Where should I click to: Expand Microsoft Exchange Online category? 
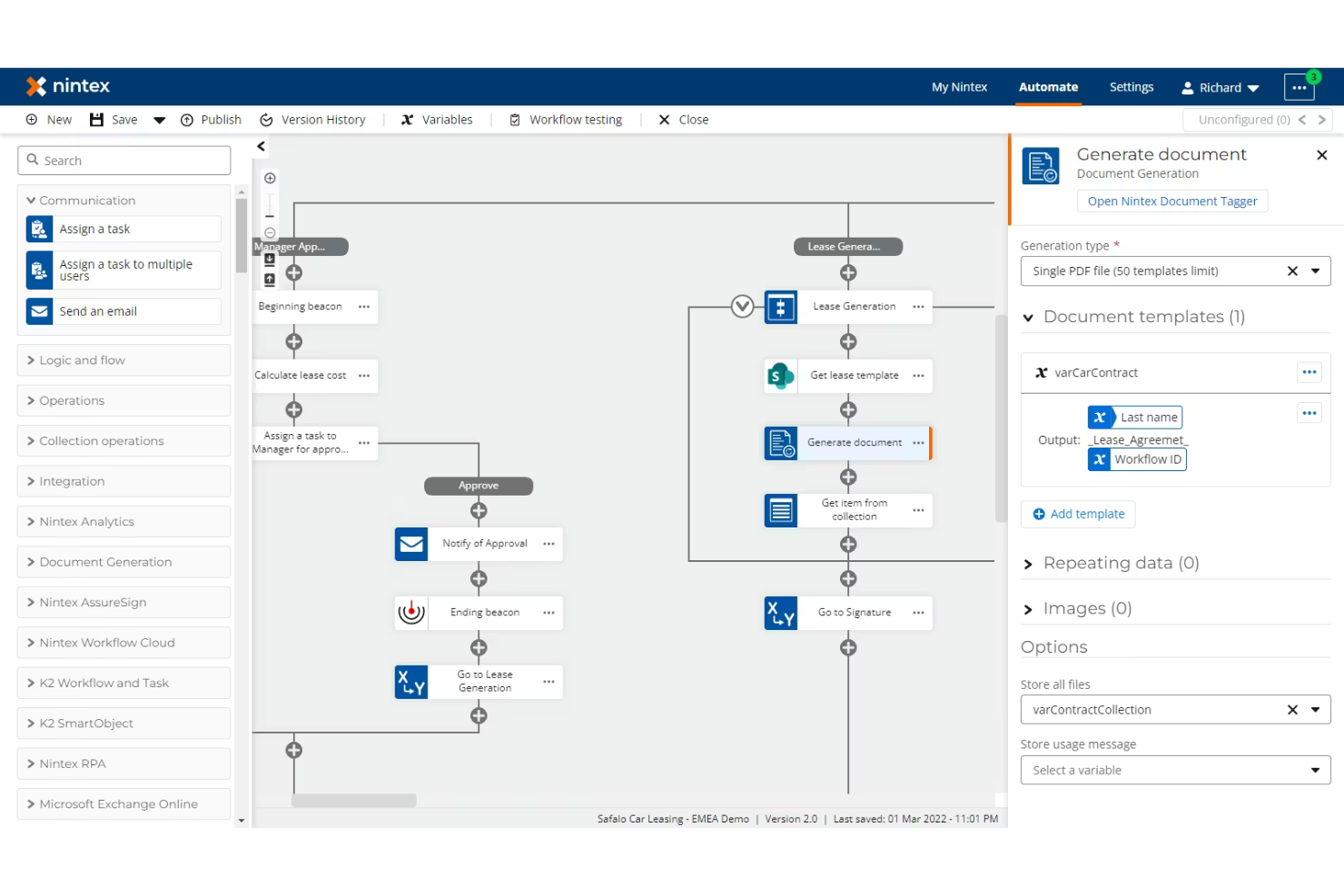pyautogui.click(x=124, y=804)
